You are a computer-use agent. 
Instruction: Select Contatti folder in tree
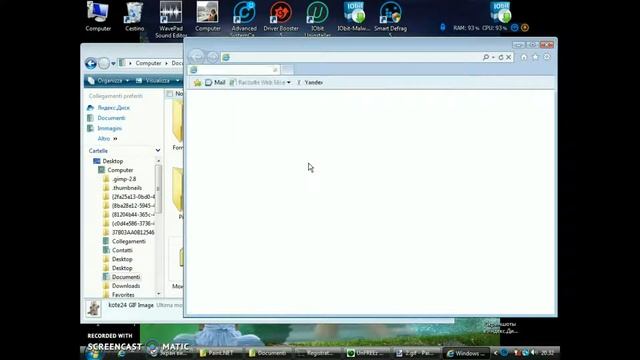[x=122, y=251]
